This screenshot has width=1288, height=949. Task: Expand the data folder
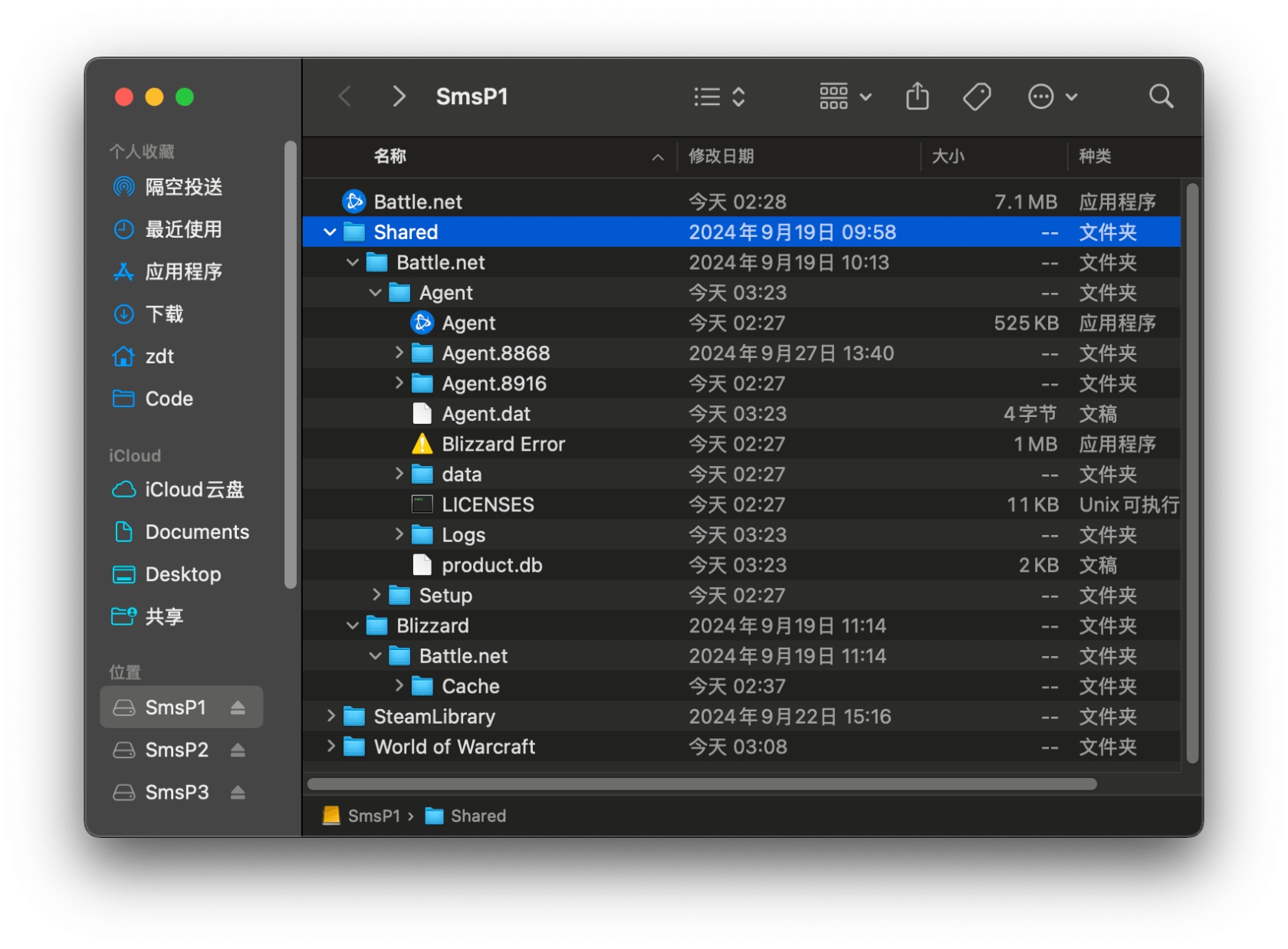coord(399,474)
